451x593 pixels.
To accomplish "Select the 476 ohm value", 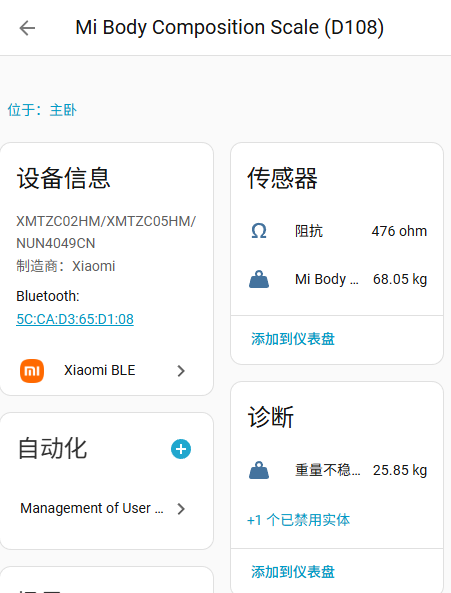I will click(399, 231).
